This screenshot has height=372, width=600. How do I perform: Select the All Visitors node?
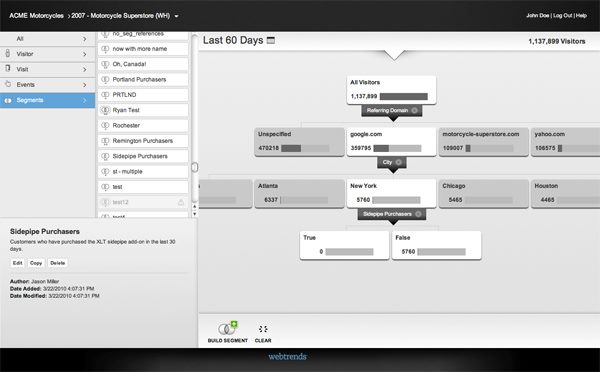click(x=391, y=90)
